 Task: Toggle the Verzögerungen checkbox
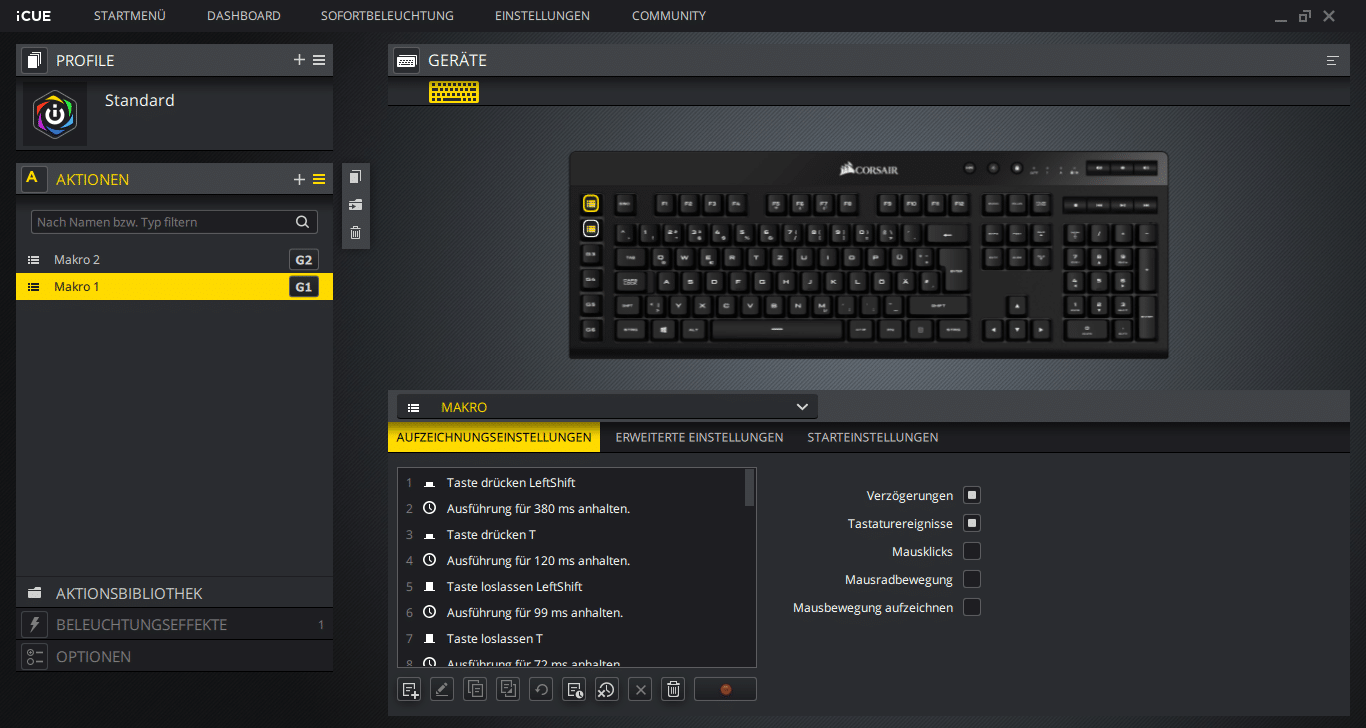pyautogui.click(x=971, y=495)
